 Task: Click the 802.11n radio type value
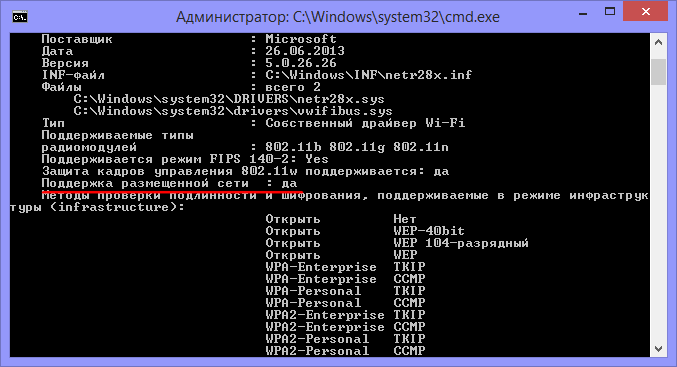click(x=421, y=147)
